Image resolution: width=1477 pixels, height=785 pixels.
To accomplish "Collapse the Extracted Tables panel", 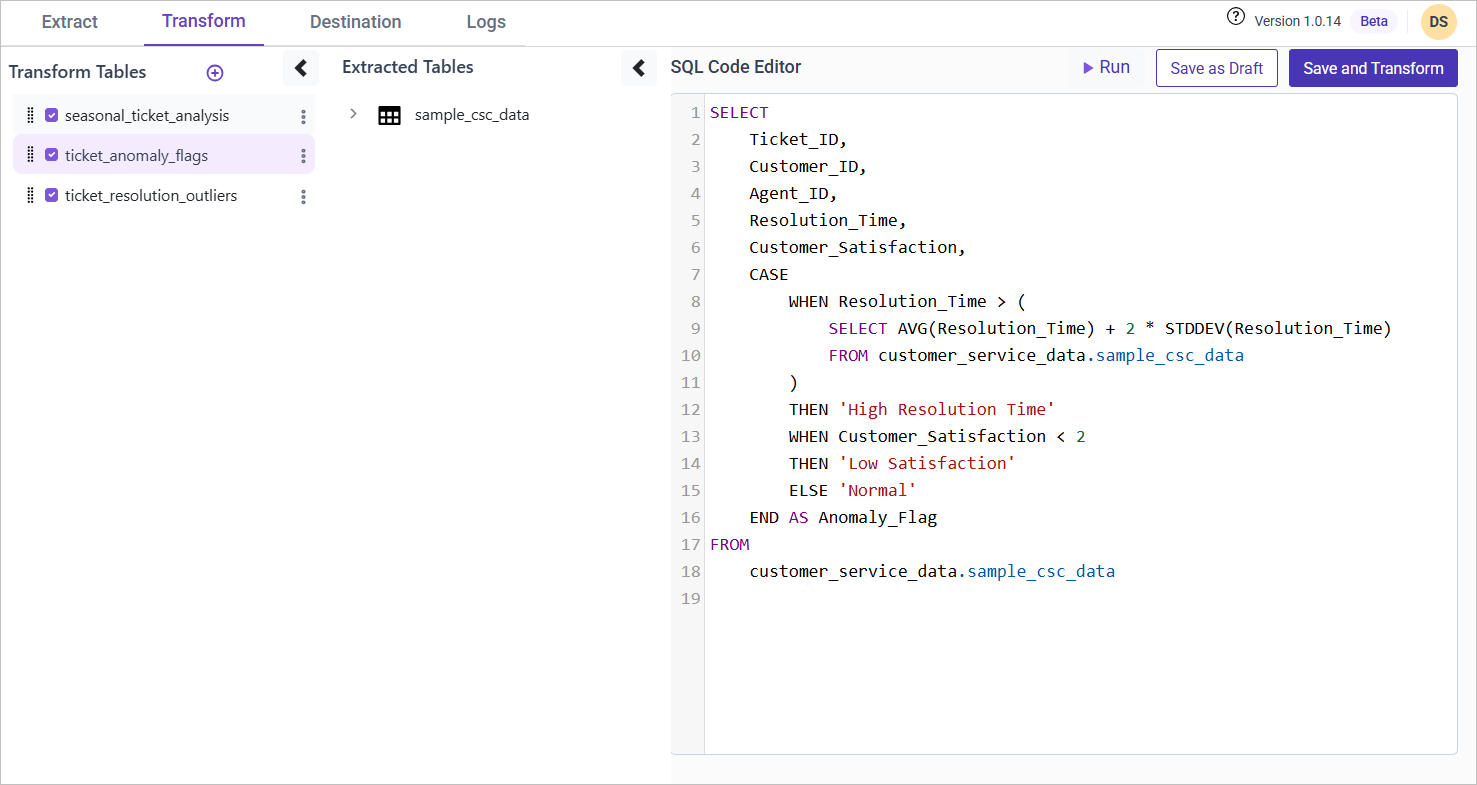I will pos(639,68).
